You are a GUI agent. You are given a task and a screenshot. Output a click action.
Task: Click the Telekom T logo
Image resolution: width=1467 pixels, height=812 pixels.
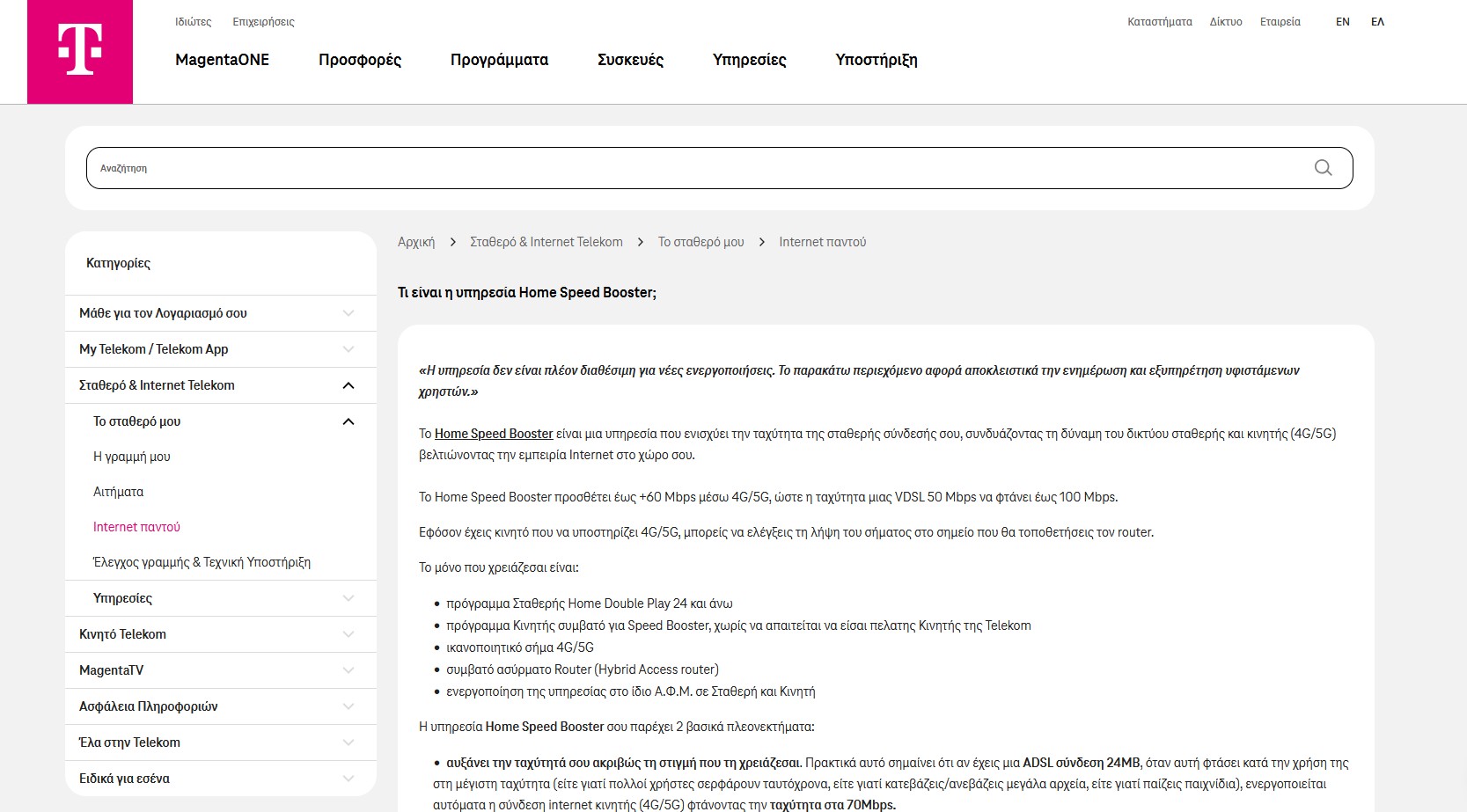click(x=80, y=51)
